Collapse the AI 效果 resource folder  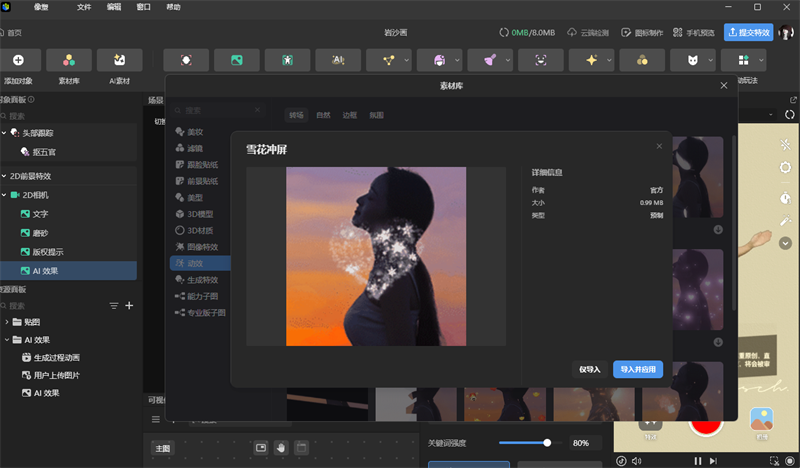point(8,340)
